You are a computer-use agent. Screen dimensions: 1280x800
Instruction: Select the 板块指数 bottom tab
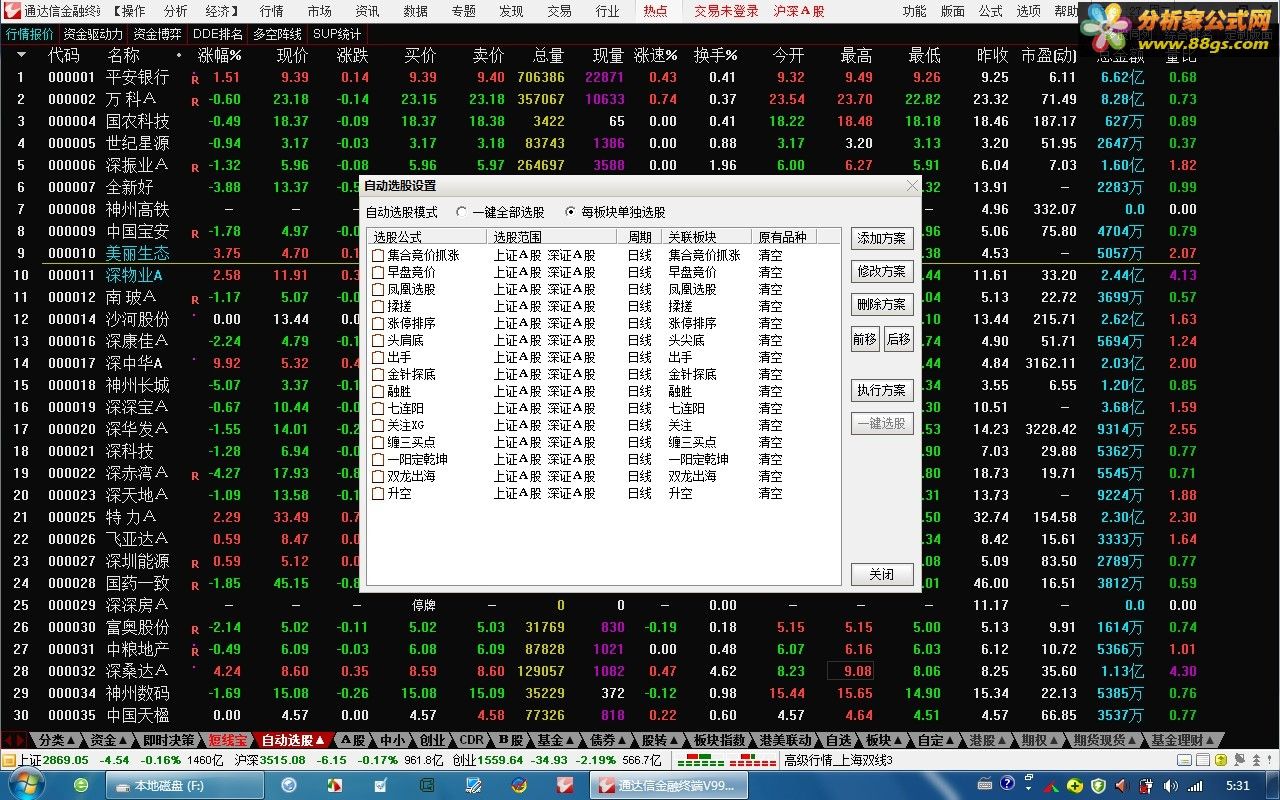pos(720,741)
